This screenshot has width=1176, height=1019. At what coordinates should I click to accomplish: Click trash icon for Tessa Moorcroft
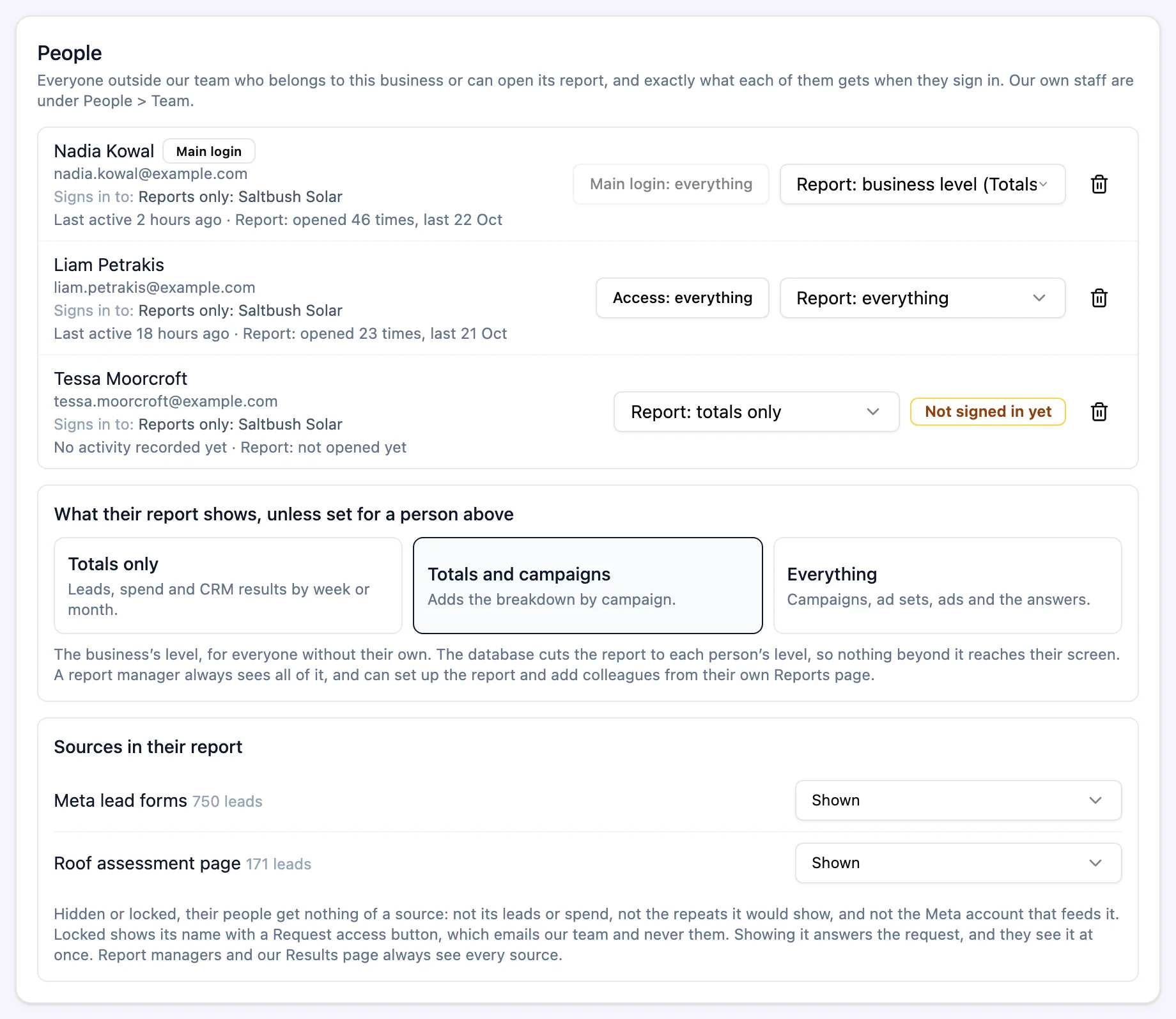click(x=1099, y=412)
